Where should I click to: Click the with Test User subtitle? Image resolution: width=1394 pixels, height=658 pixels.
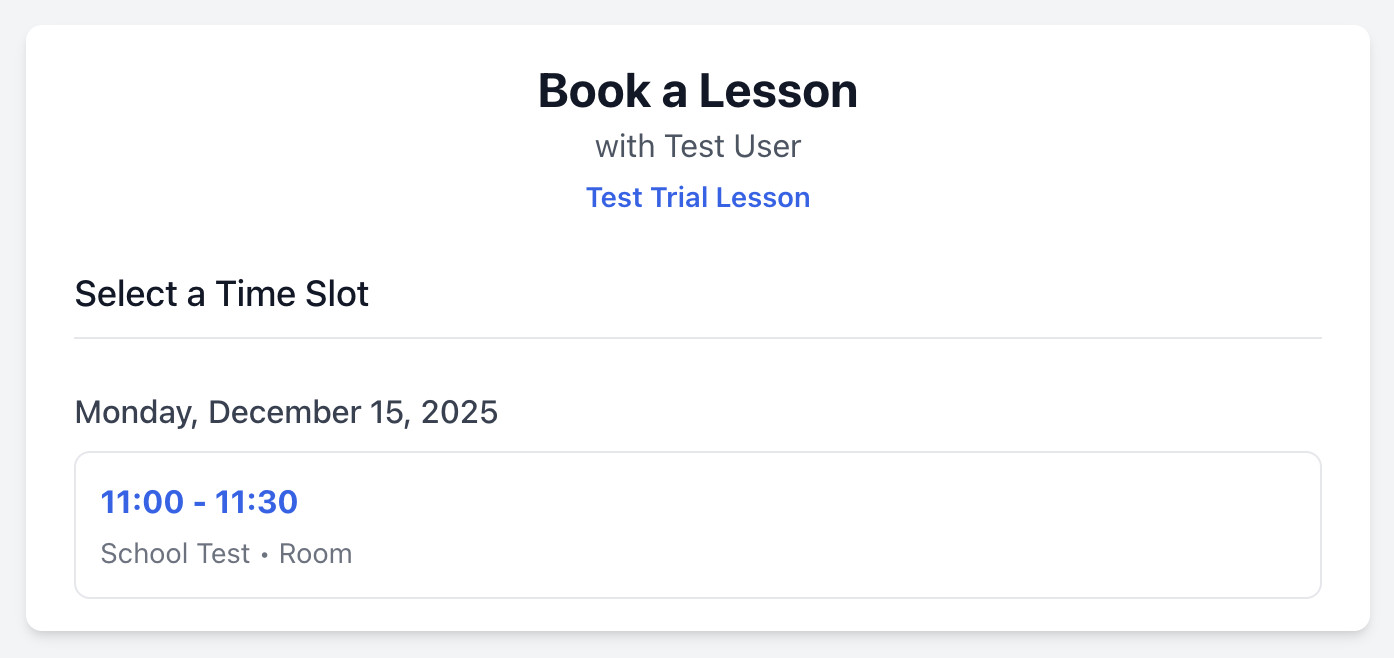pyautogui.click(x=698, y=146)
